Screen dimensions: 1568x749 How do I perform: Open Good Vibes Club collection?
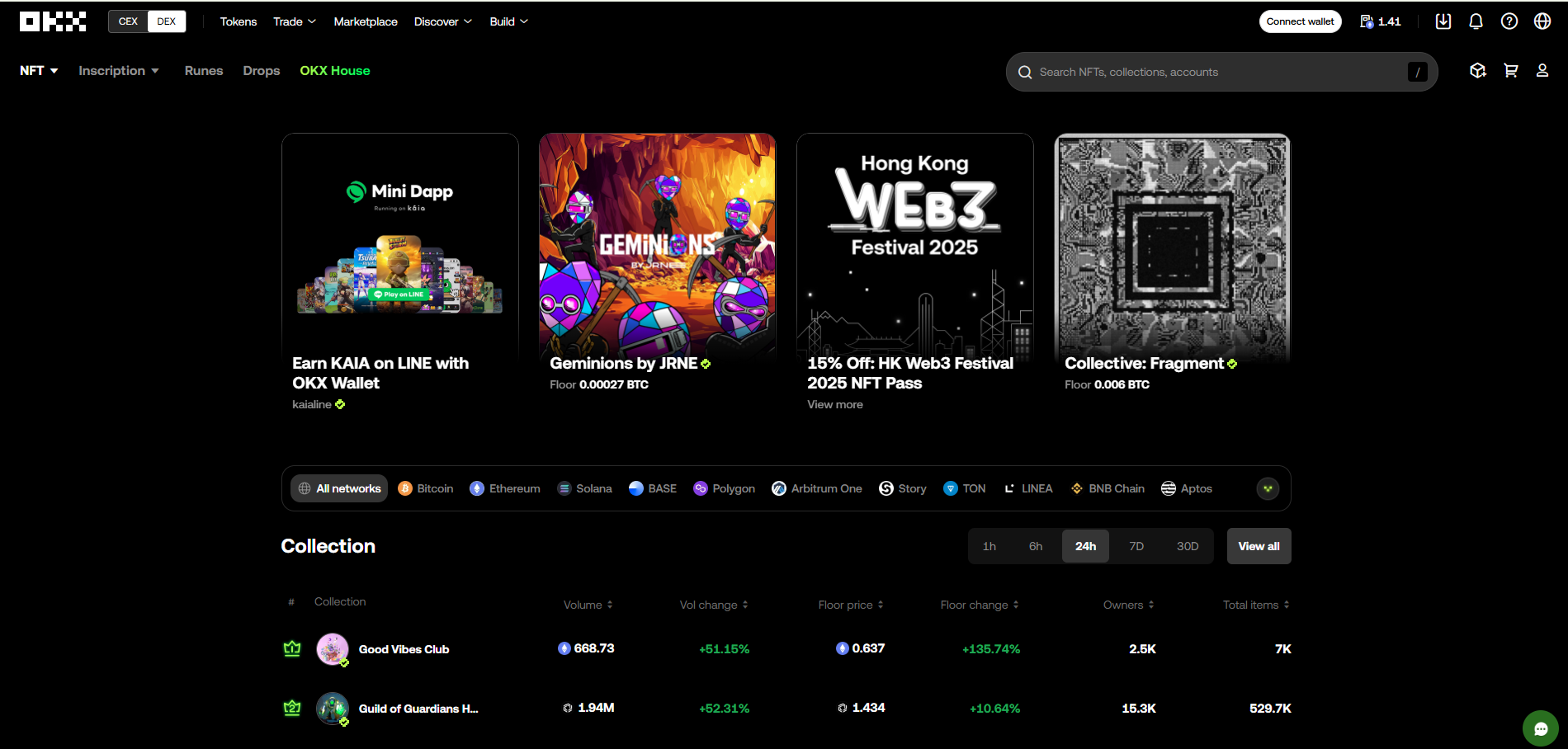pyautogui.click(x=404, y=649)
